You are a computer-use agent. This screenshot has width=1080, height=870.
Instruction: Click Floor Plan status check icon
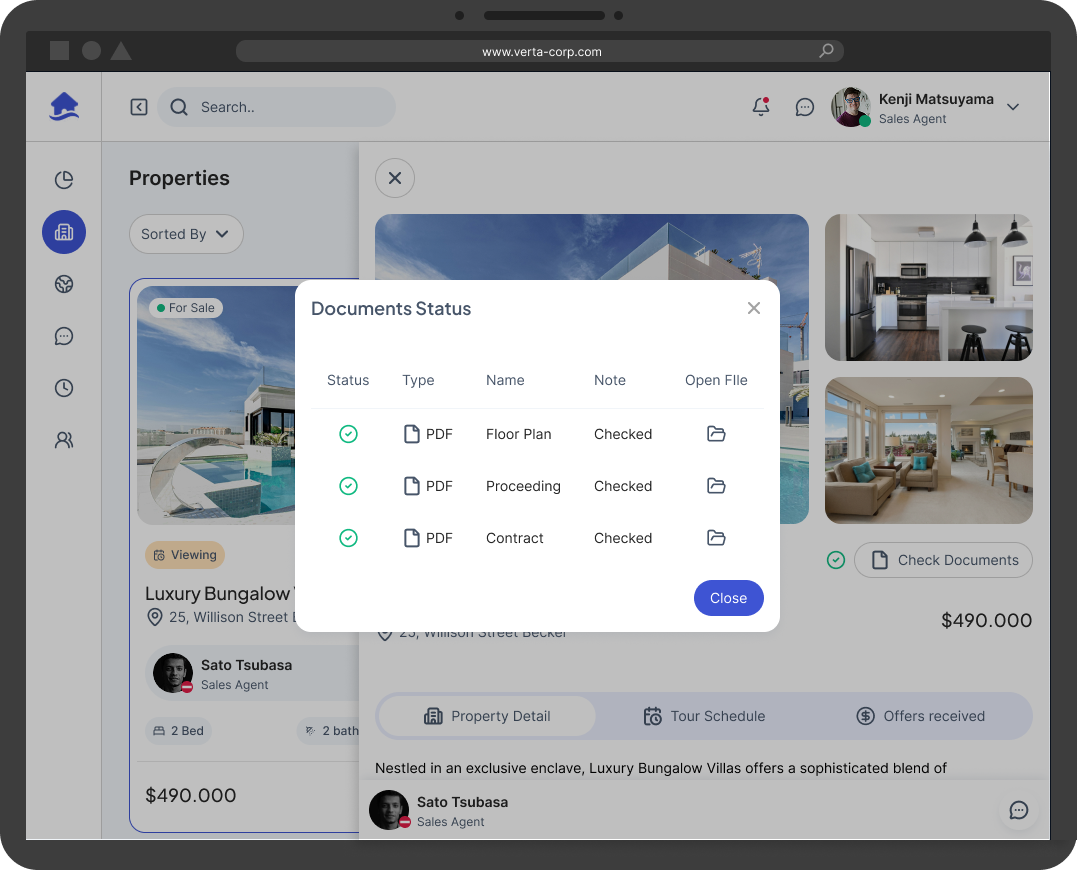[x=349, y=434]
